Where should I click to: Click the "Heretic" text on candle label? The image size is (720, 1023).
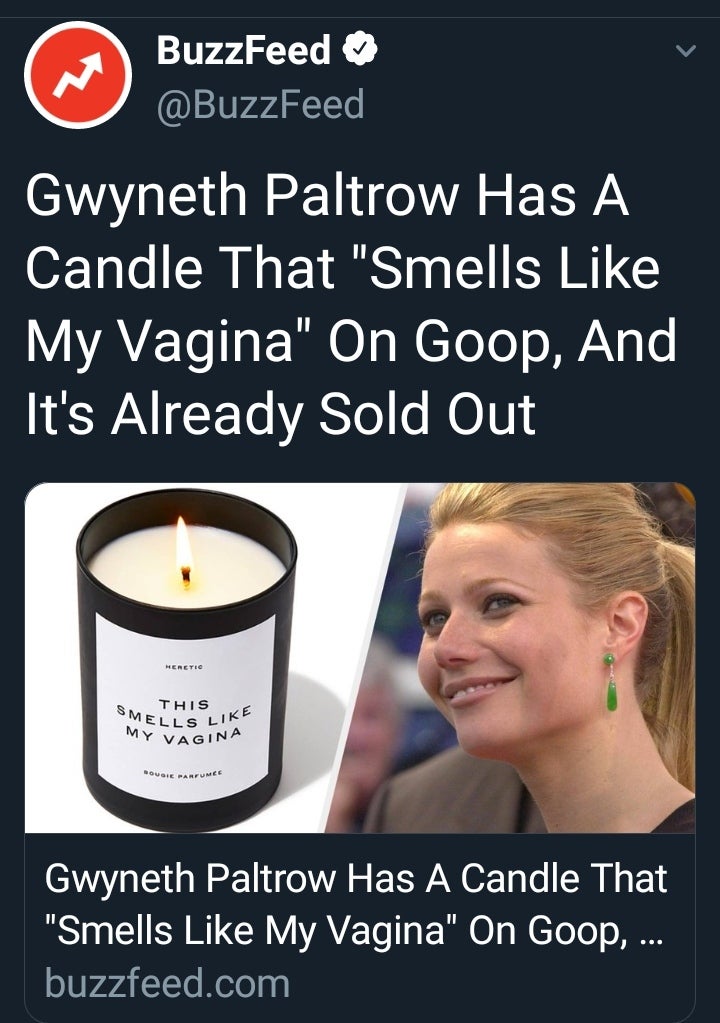tap(185, 667)
